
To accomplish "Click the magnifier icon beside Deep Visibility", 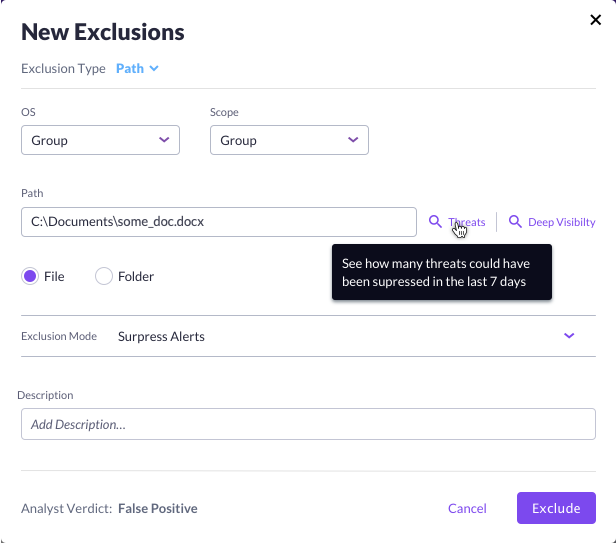I will point(515,222).
